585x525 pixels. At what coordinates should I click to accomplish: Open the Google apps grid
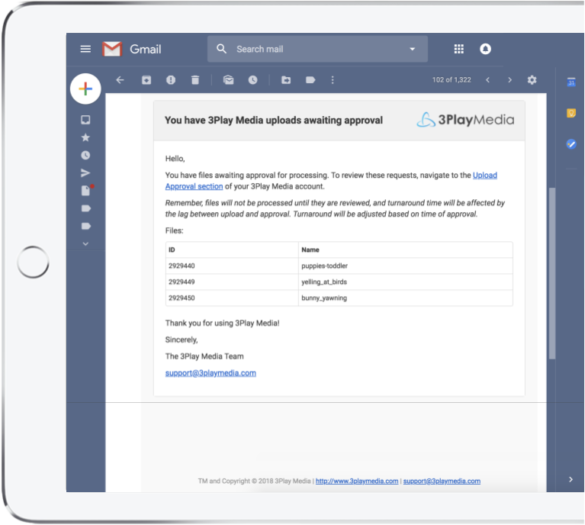pyautogui.click(x=459, y=49)
